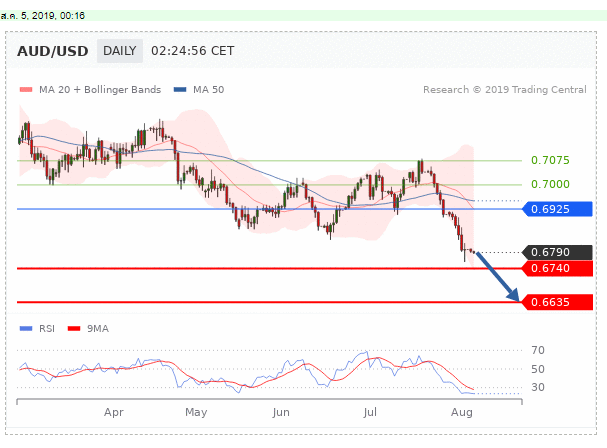This screenshot has width=607, height=448.
Task: Click the black 0.6790 current price tag
Action: tap(557, 252)
